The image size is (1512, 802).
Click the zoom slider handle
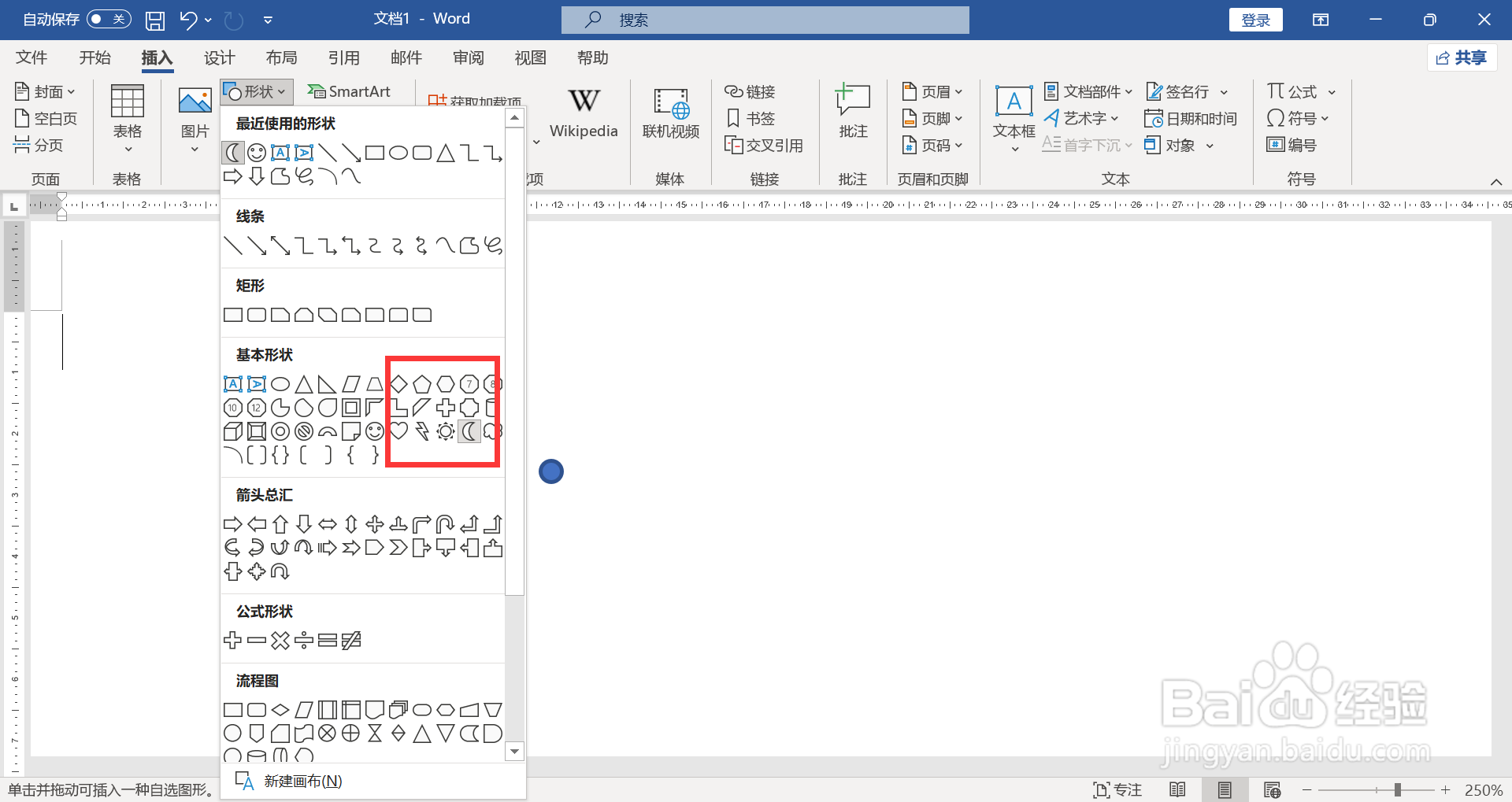click(1397, 789)
